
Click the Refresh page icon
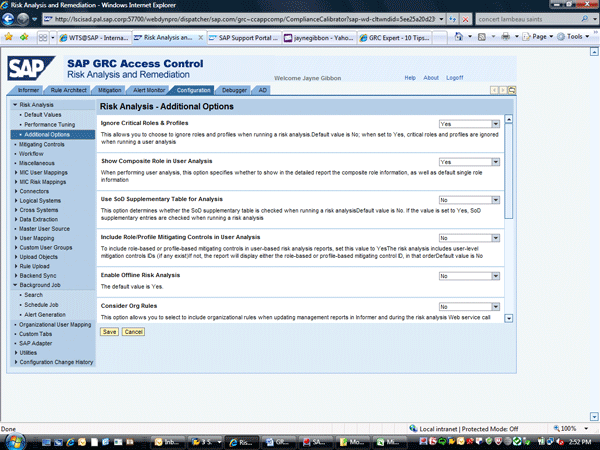click(x=453, y=19)
